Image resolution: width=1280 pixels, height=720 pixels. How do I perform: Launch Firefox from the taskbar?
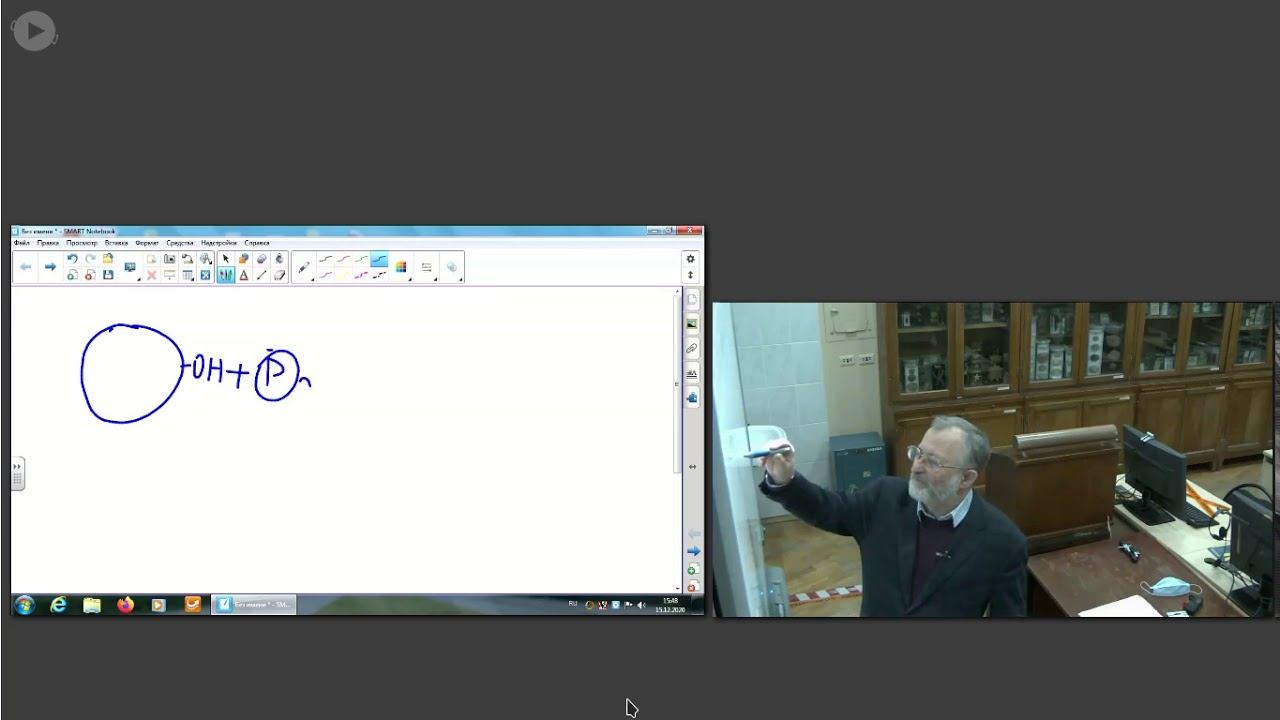[125, 604]
